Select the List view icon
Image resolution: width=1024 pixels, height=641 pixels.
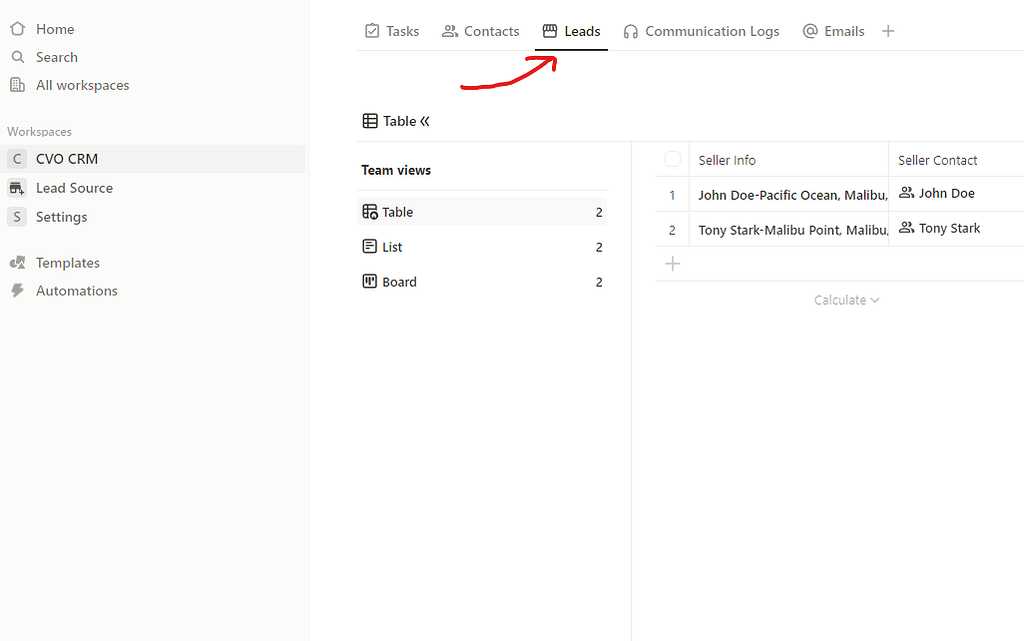click(370, 246)
